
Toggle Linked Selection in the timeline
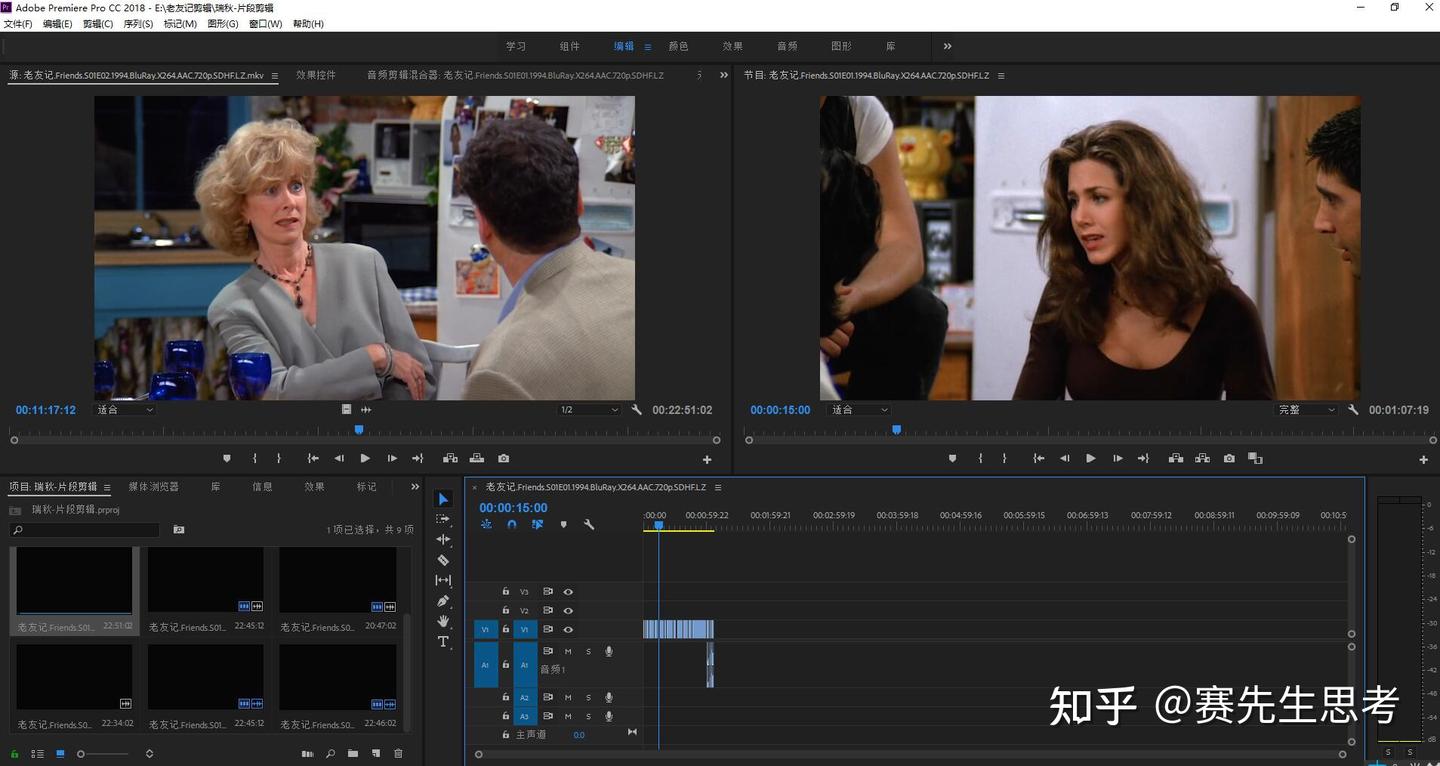pos(537,524)
